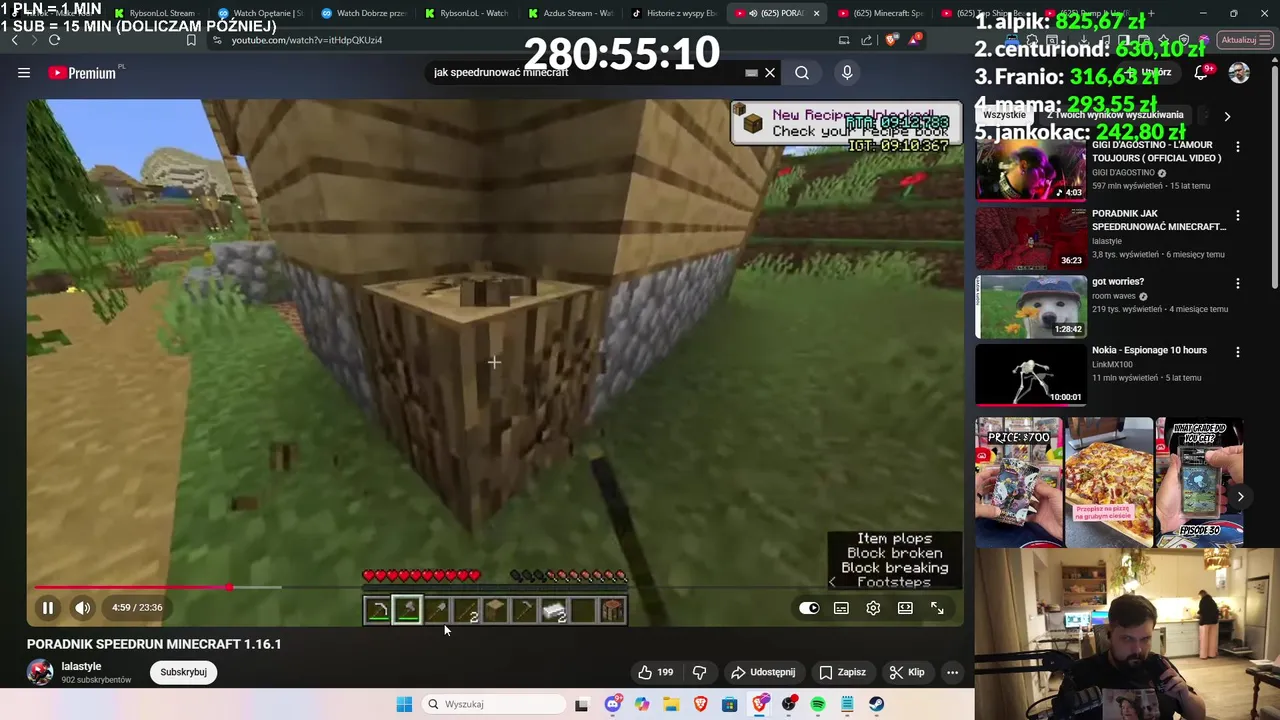Open GIGI D'AGOSTINO video thumbnail
This screenshot has height=720, width=1280.
coord(1030,168)
